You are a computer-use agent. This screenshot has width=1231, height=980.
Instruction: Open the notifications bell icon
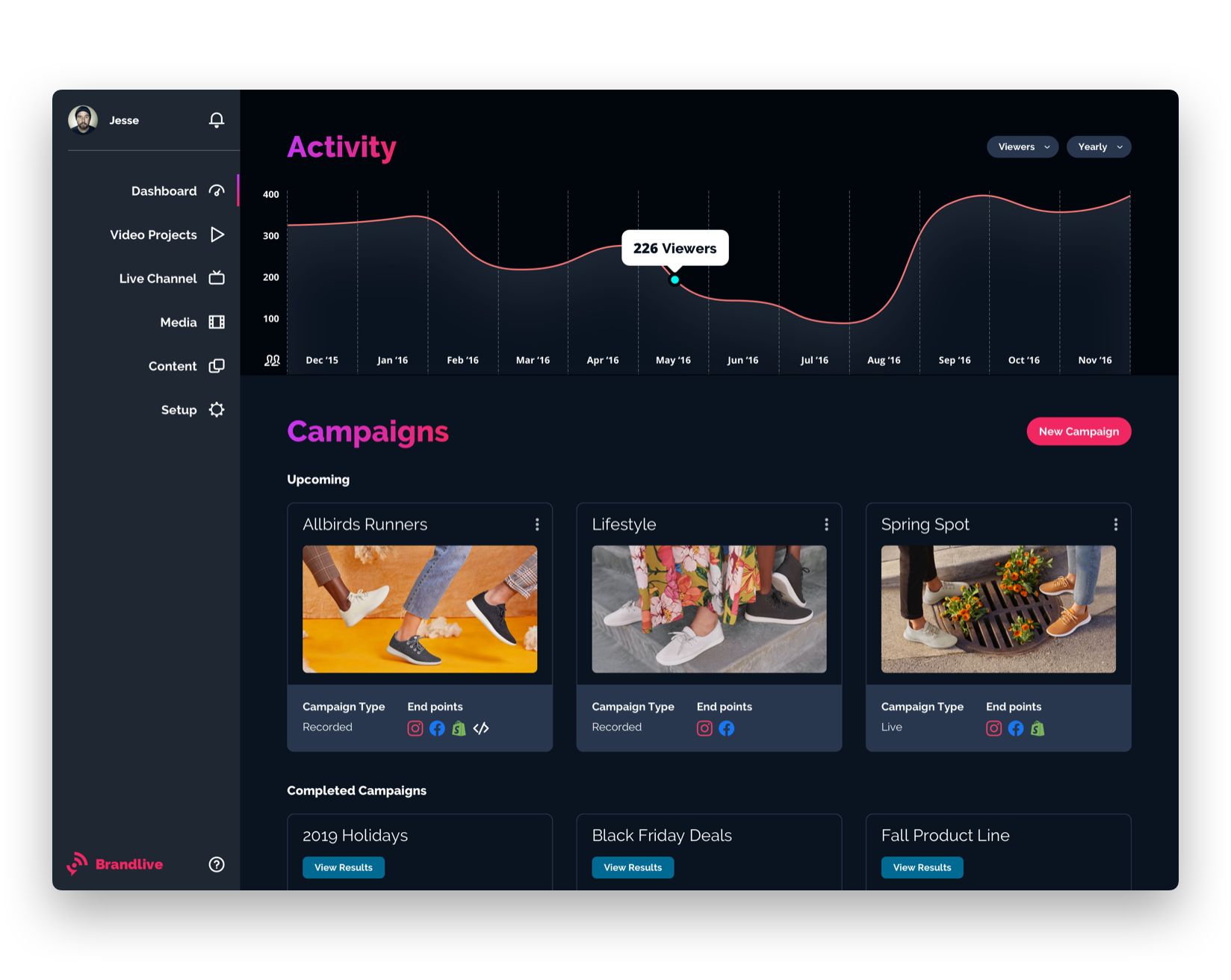click(x=217, y=120)
